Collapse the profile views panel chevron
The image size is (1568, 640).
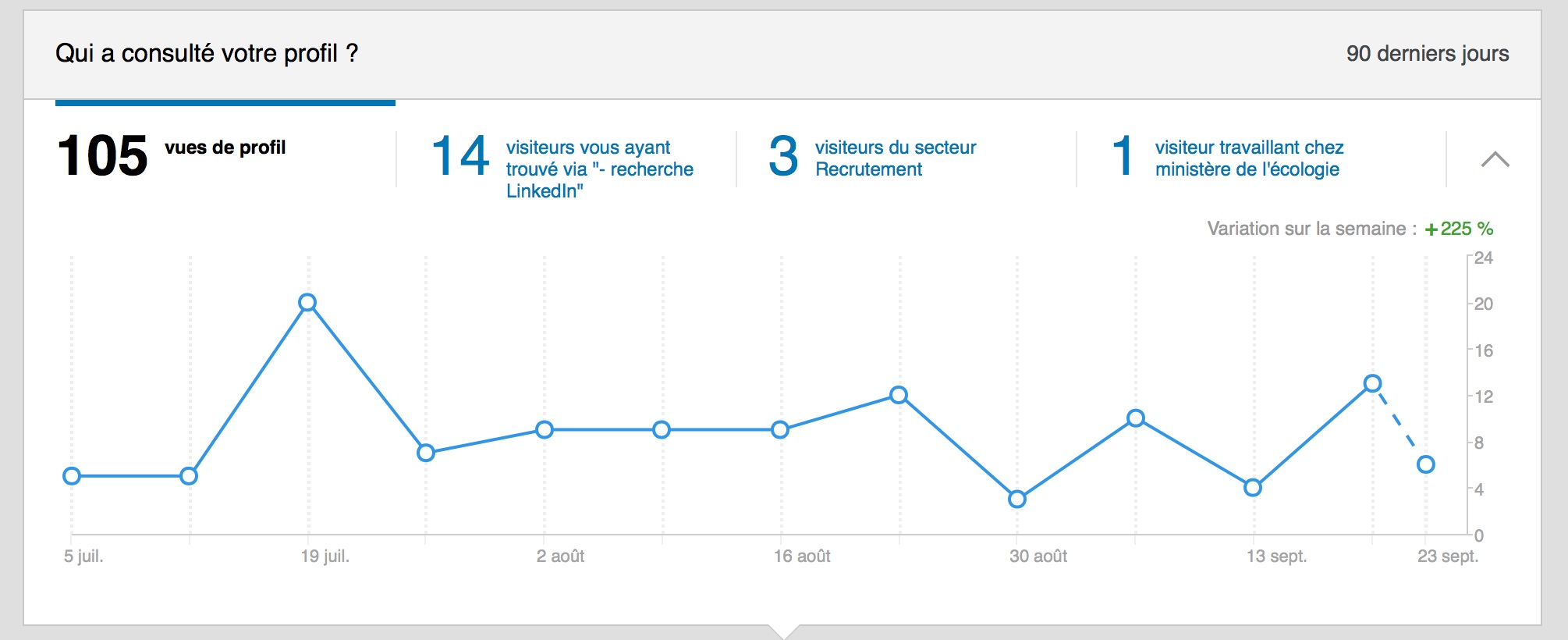point(1495,160)
